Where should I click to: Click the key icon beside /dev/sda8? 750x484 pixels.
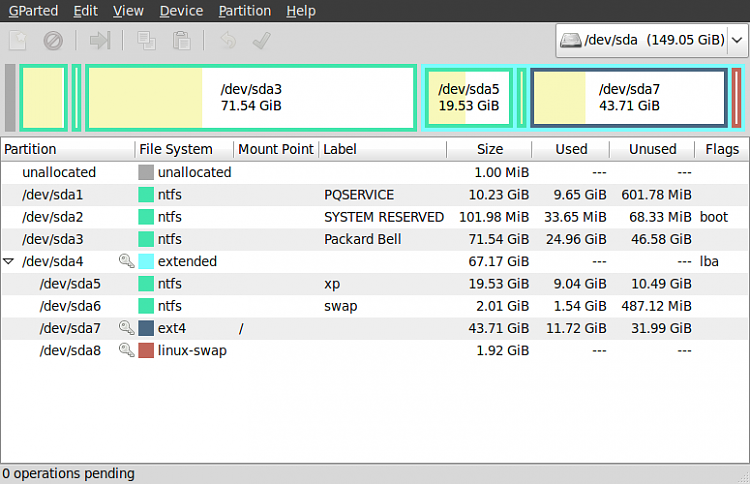click(x=126, y=350)
